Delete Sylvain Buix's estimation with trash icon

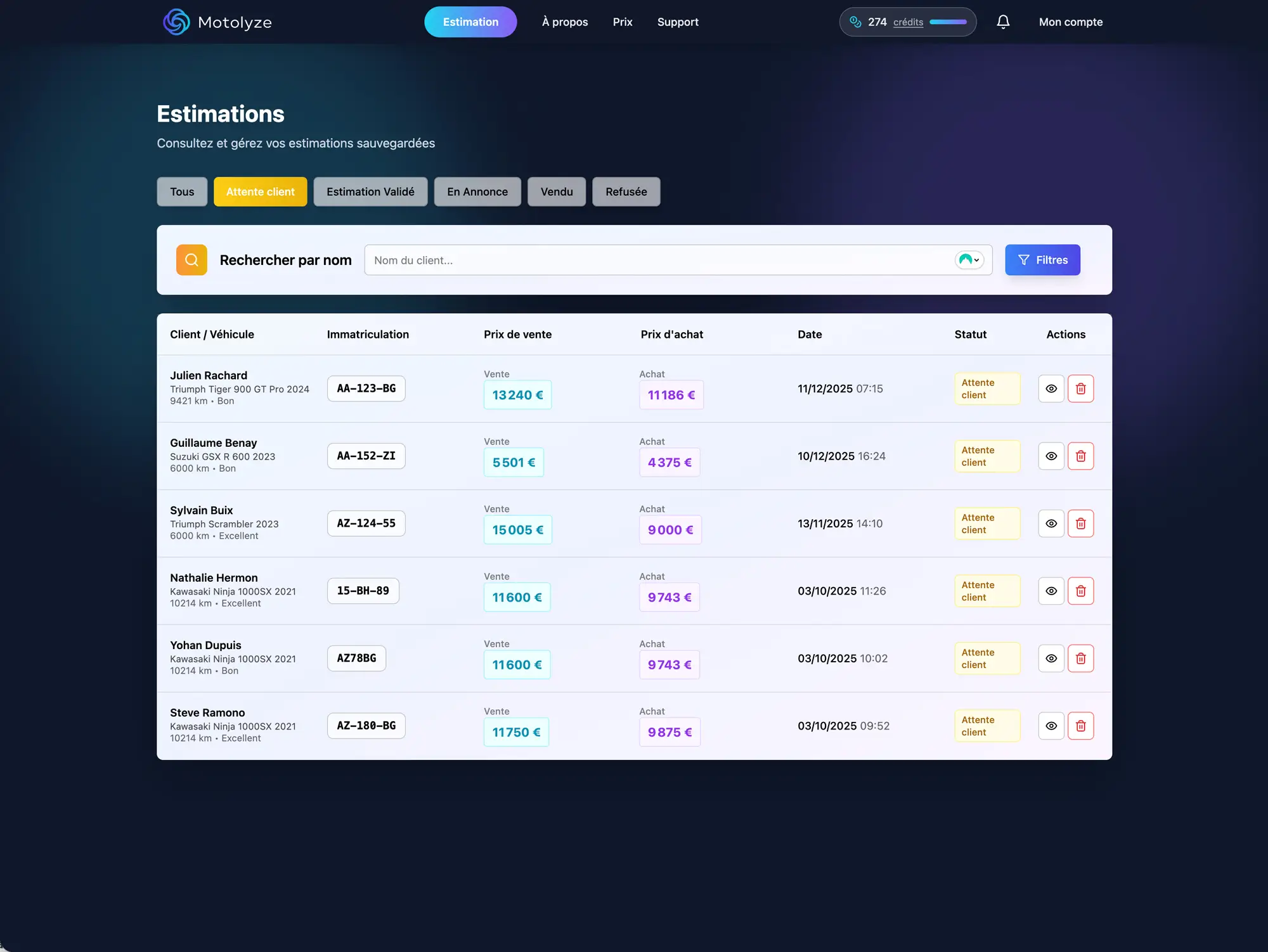pyautogui.click(x=1080, y=524)
